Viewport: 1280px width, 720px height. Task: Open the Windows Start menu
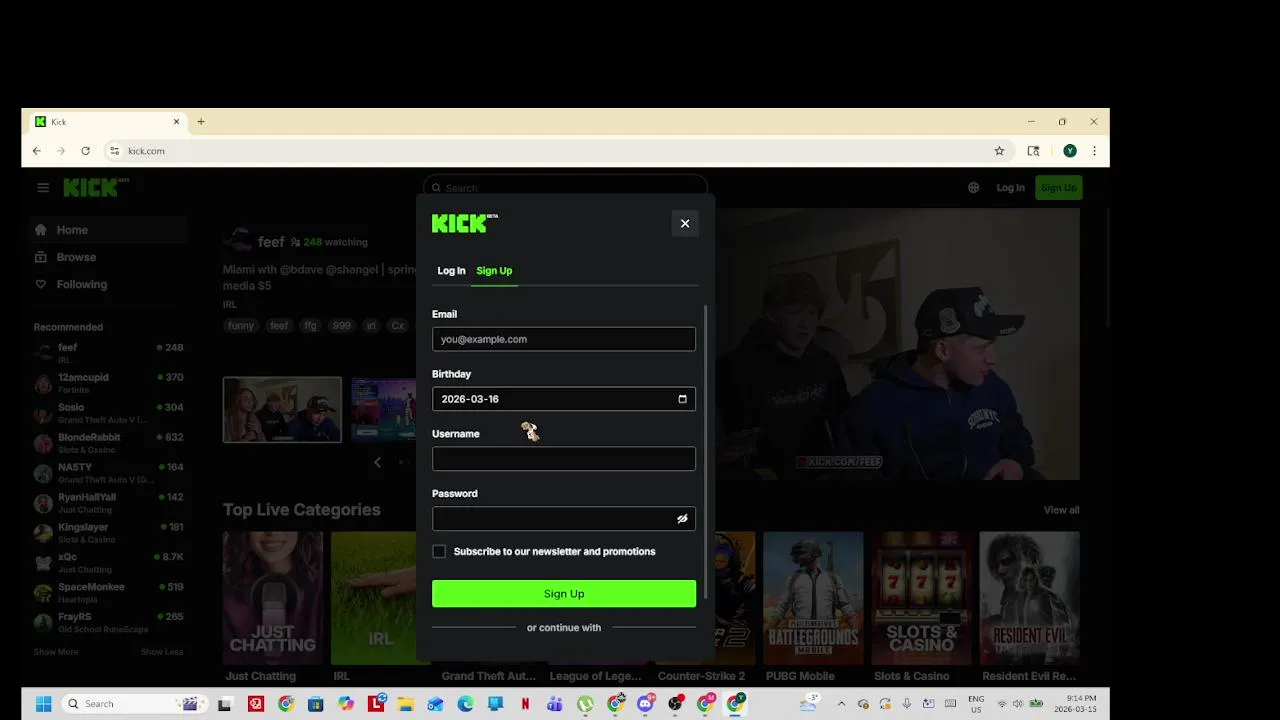(x=43, y=704)
